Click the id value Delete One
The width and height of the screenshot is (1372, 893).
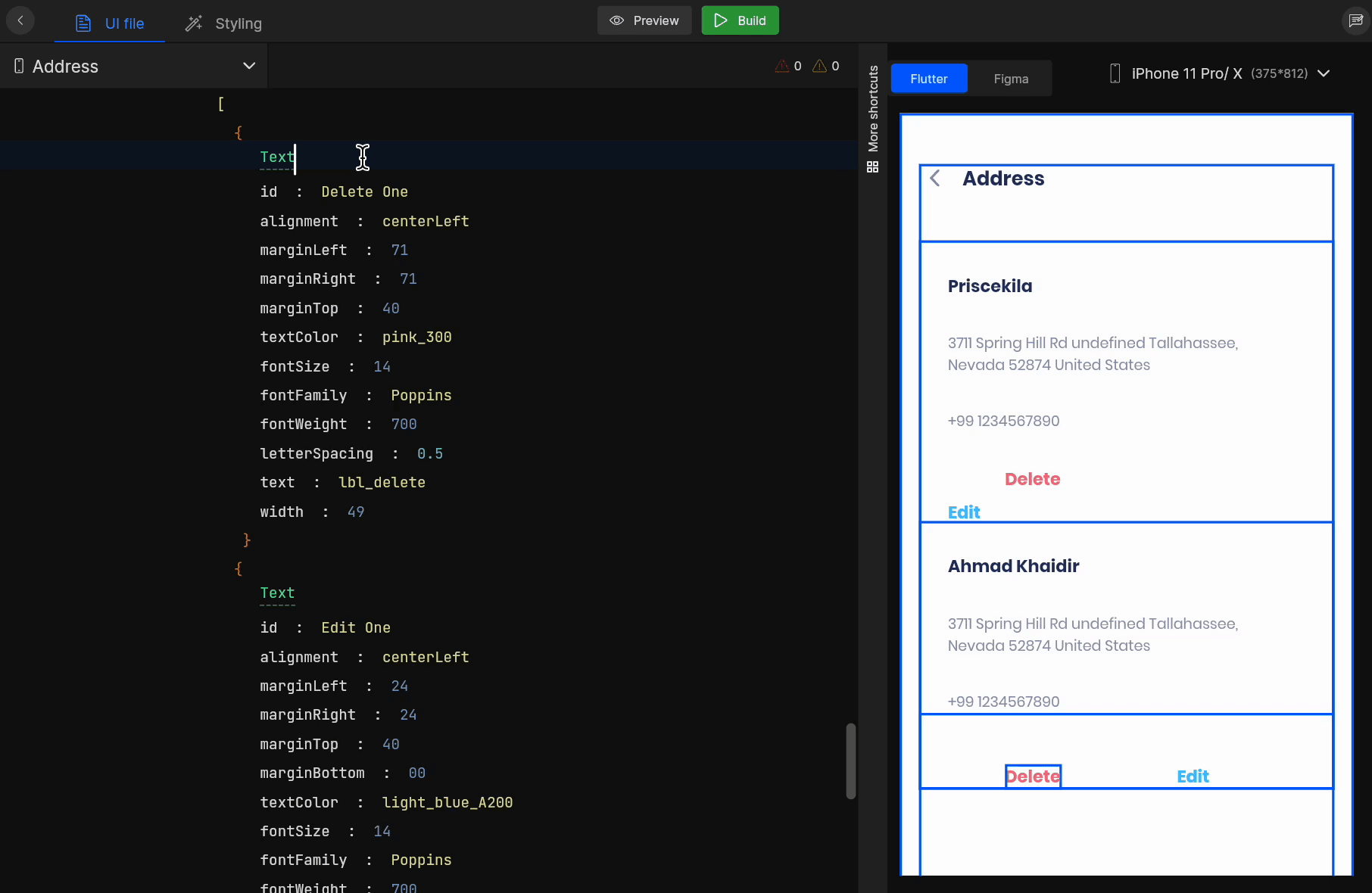coord(364,192)
